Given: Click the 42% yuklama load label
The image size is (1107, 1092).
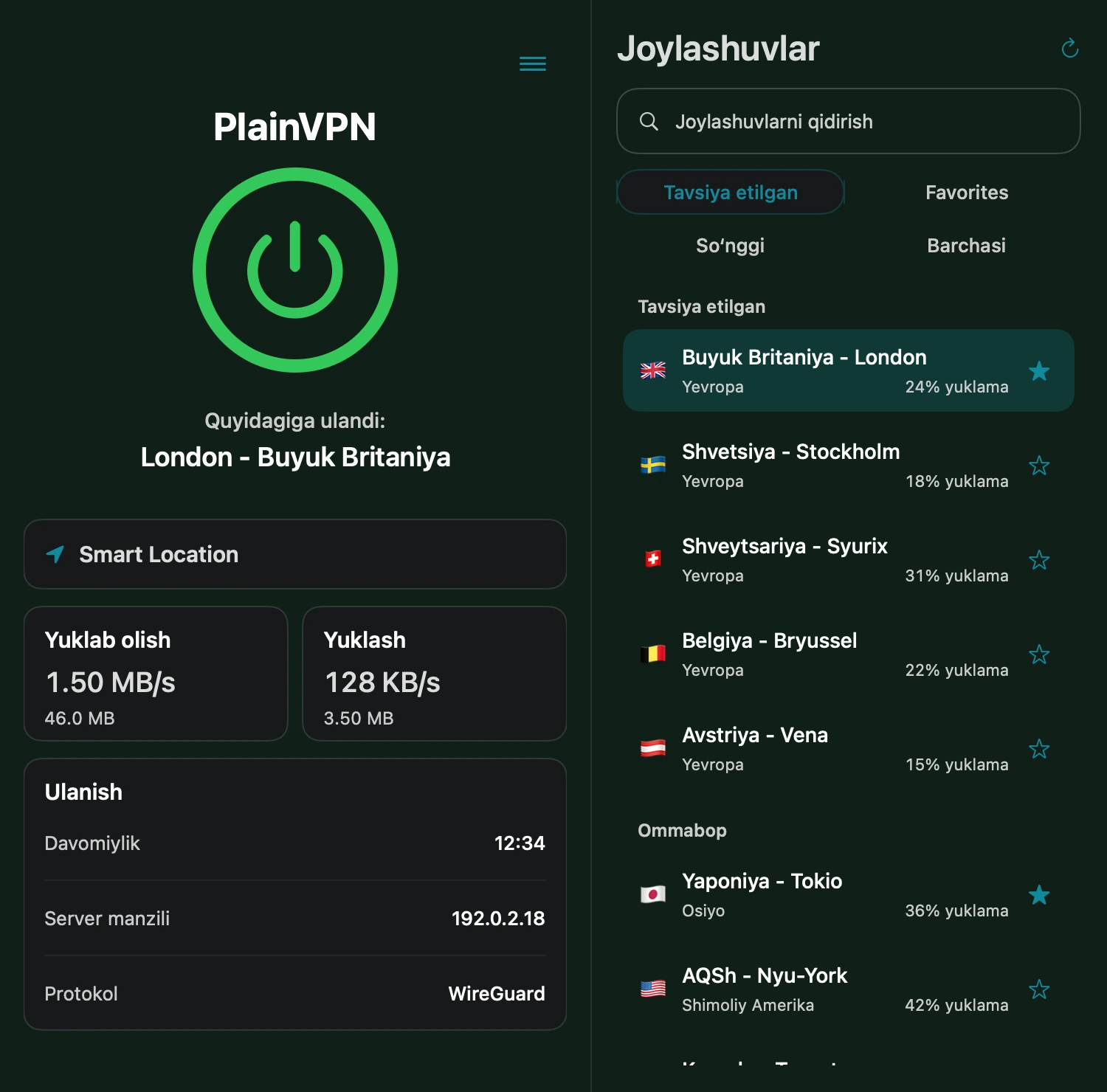Looking at the screenshot, I should click(956, 1005).
